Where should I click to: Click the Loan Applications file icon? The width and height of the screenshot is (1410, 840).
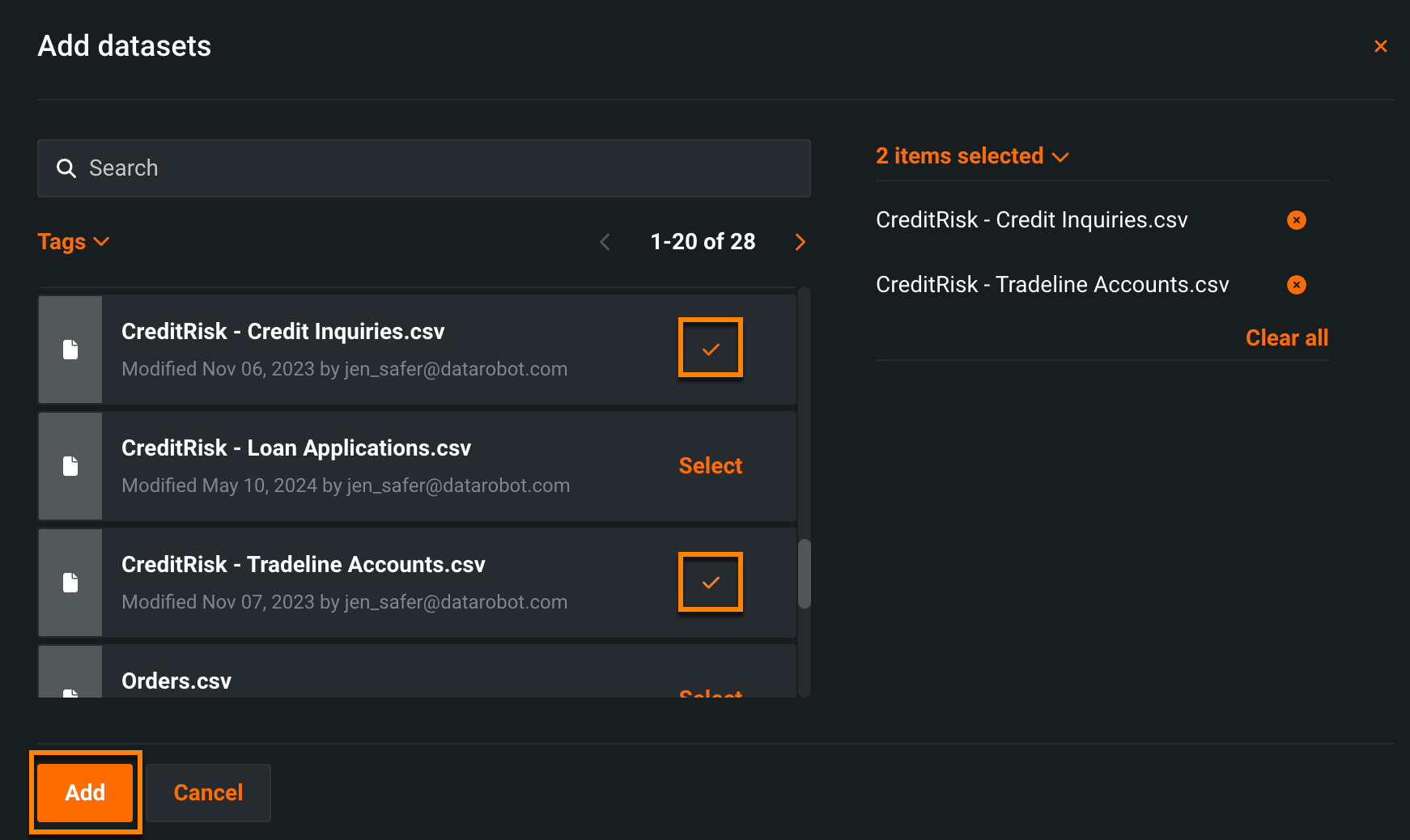point(70,466)
